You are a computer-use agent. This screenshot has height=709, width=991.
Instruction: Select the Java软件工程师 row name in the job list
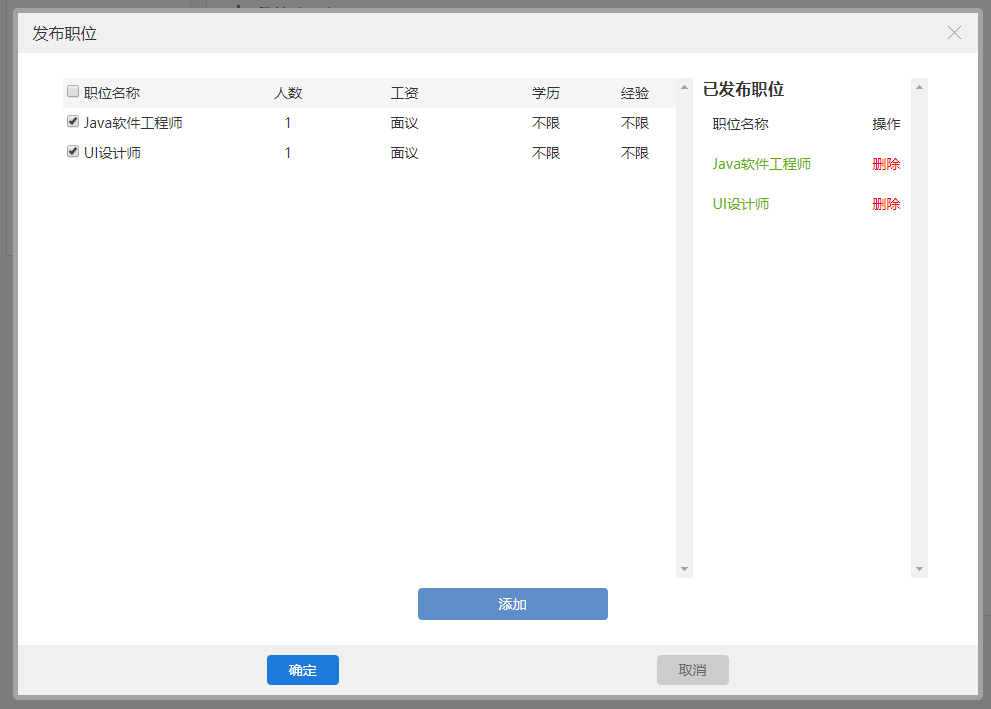[133, 123]
